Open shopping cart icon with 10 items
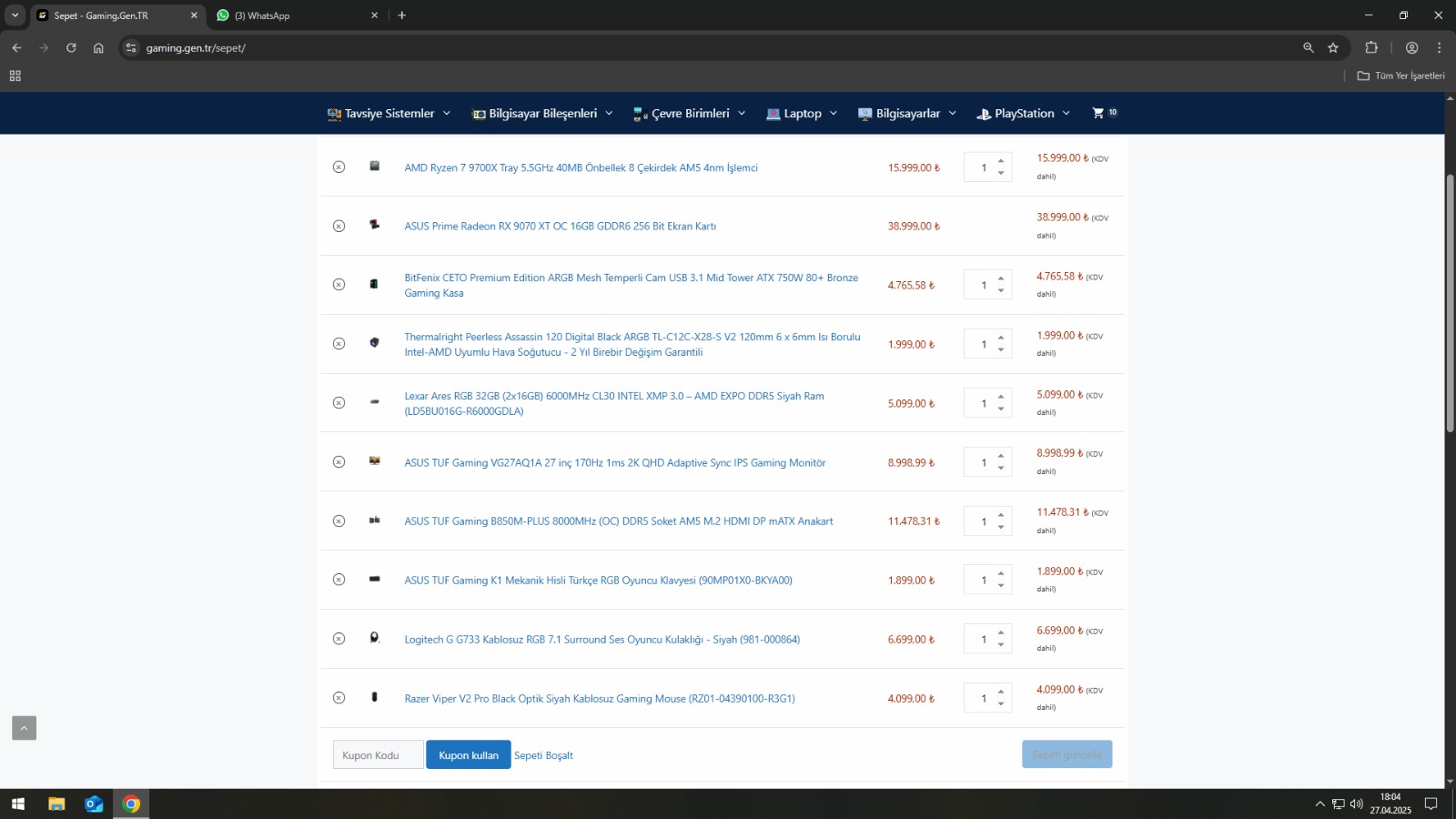 pyautogui.click(x=1105, y=113)
